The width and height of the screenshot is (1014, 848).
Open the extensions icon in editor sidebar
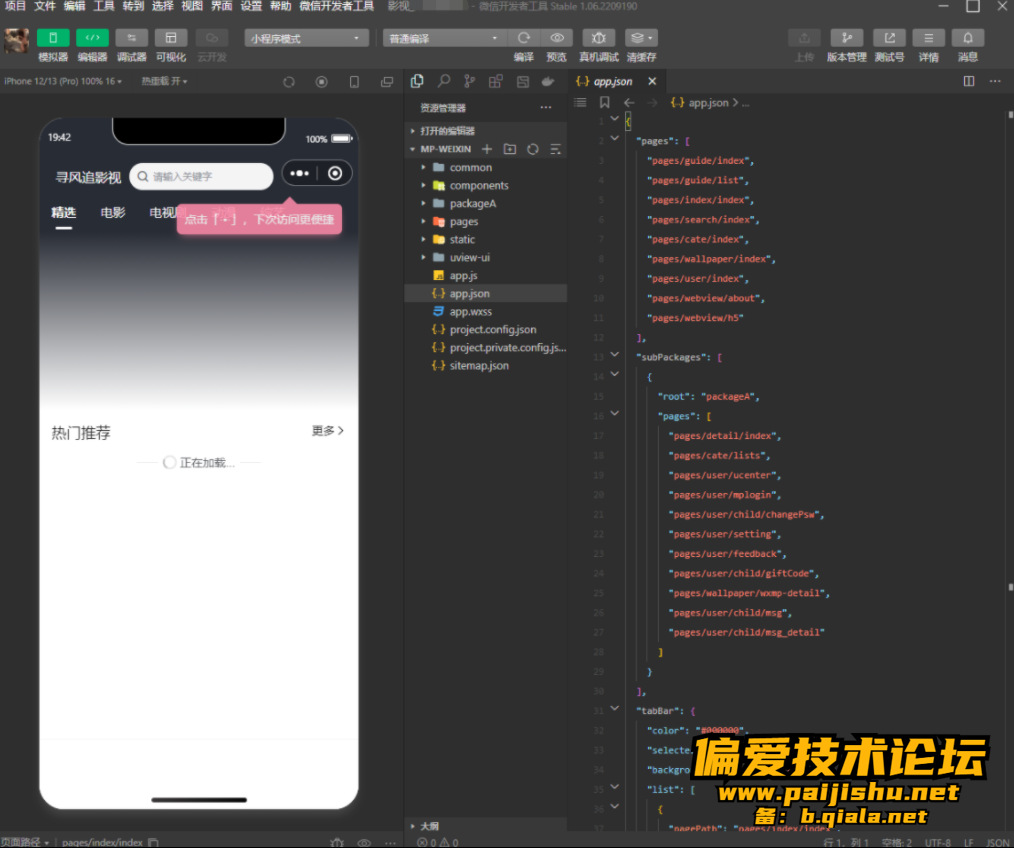[495, 82]
